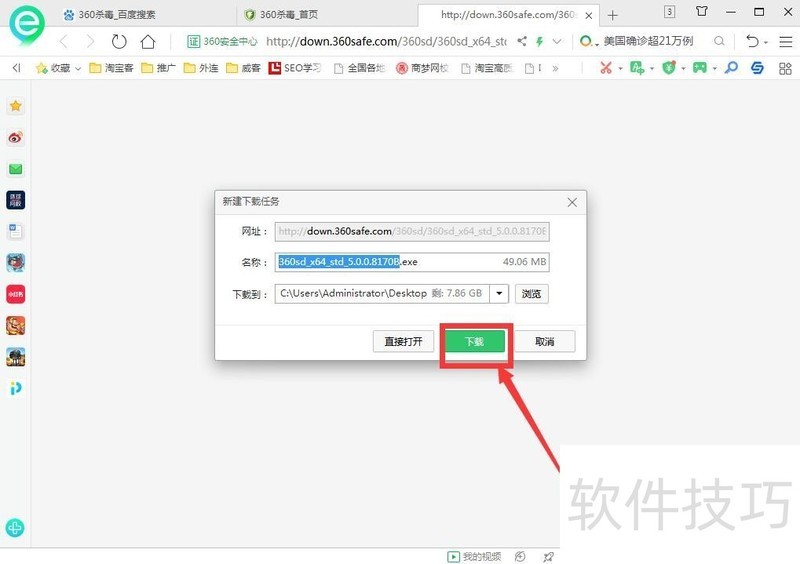Screen dimensions: 800x564
Task: Open the extensions grid icon
Action: click(x=785, y=68)
